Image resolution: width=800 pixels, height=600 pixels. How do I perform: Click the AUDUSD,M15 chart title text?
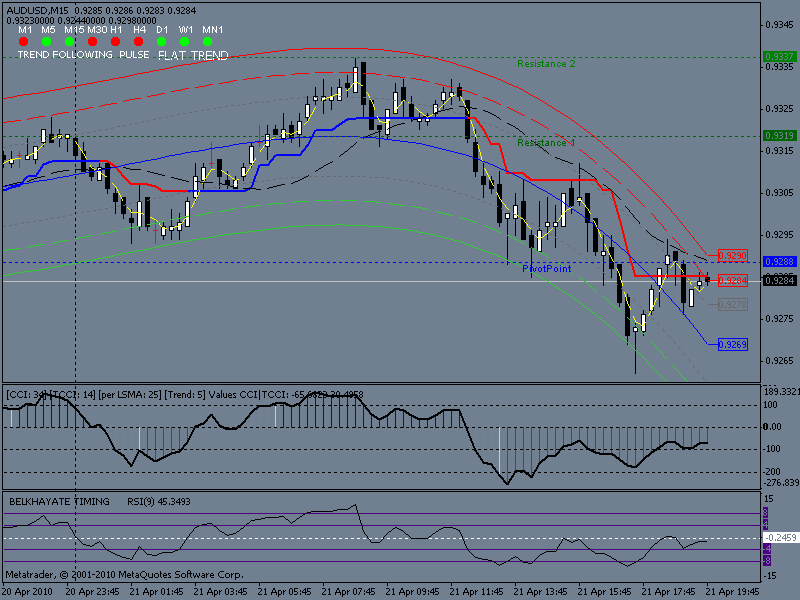click(x=39, y=10)
